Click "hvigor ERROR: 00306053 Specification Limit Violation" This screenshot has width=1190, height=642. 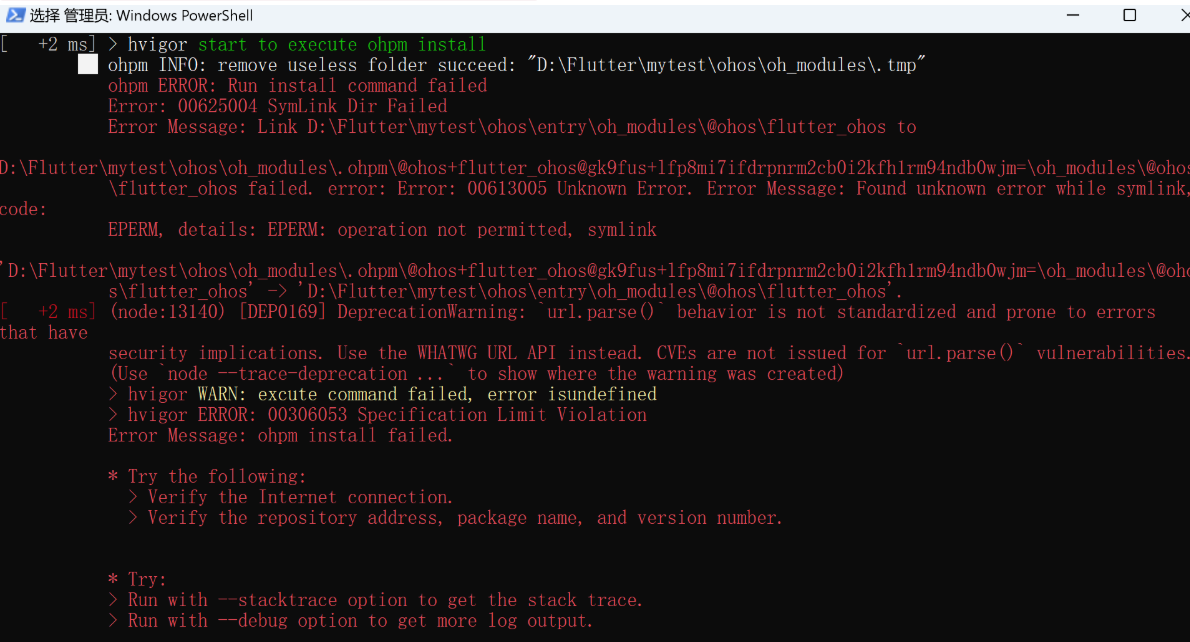click(387, 415)
